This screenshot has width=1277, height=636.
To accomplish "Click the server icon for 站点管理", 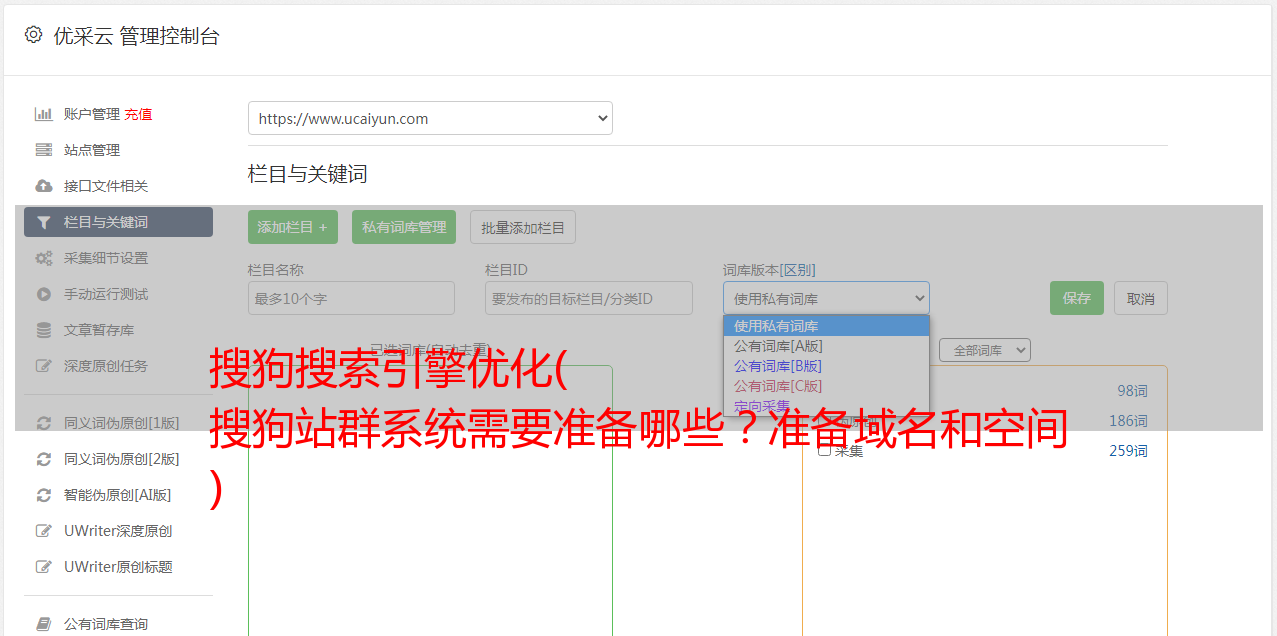I will pos(44,150).
